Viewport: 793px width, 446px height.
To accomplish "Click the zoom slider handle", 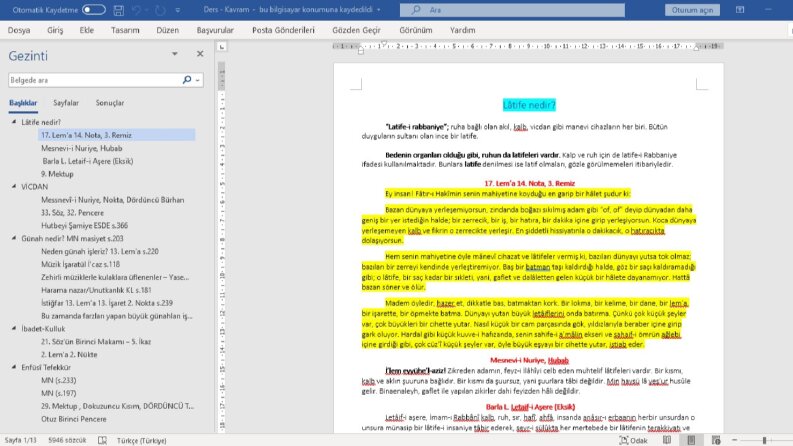I will [x=764, y=440].
